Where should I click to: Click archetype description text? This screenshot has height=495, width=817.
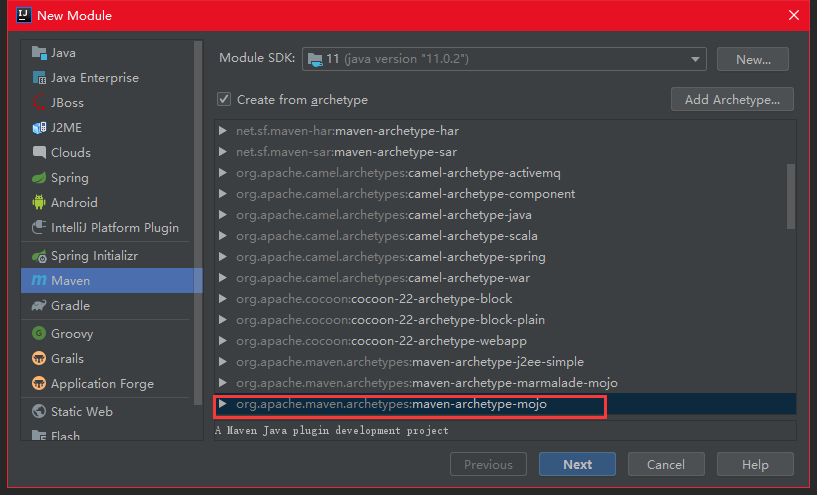click(x=331, y=430)
